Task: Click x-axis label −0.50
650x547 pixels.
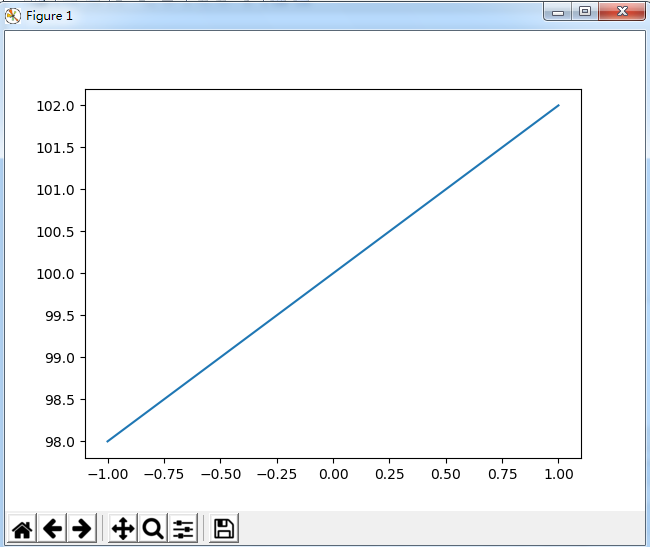Action: tap(221, 474)
